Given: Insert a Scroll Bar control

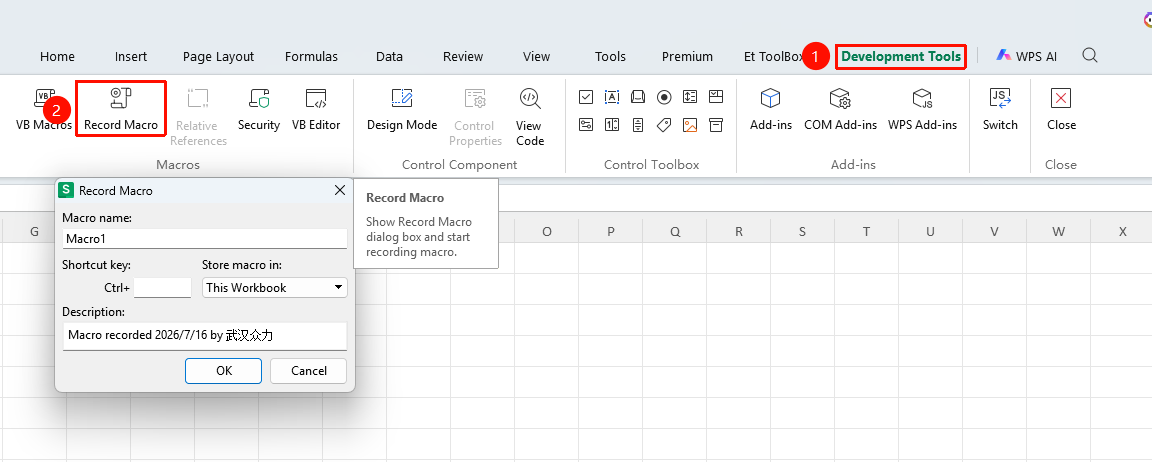Looking at the screenshot, I should coord(638,125).
